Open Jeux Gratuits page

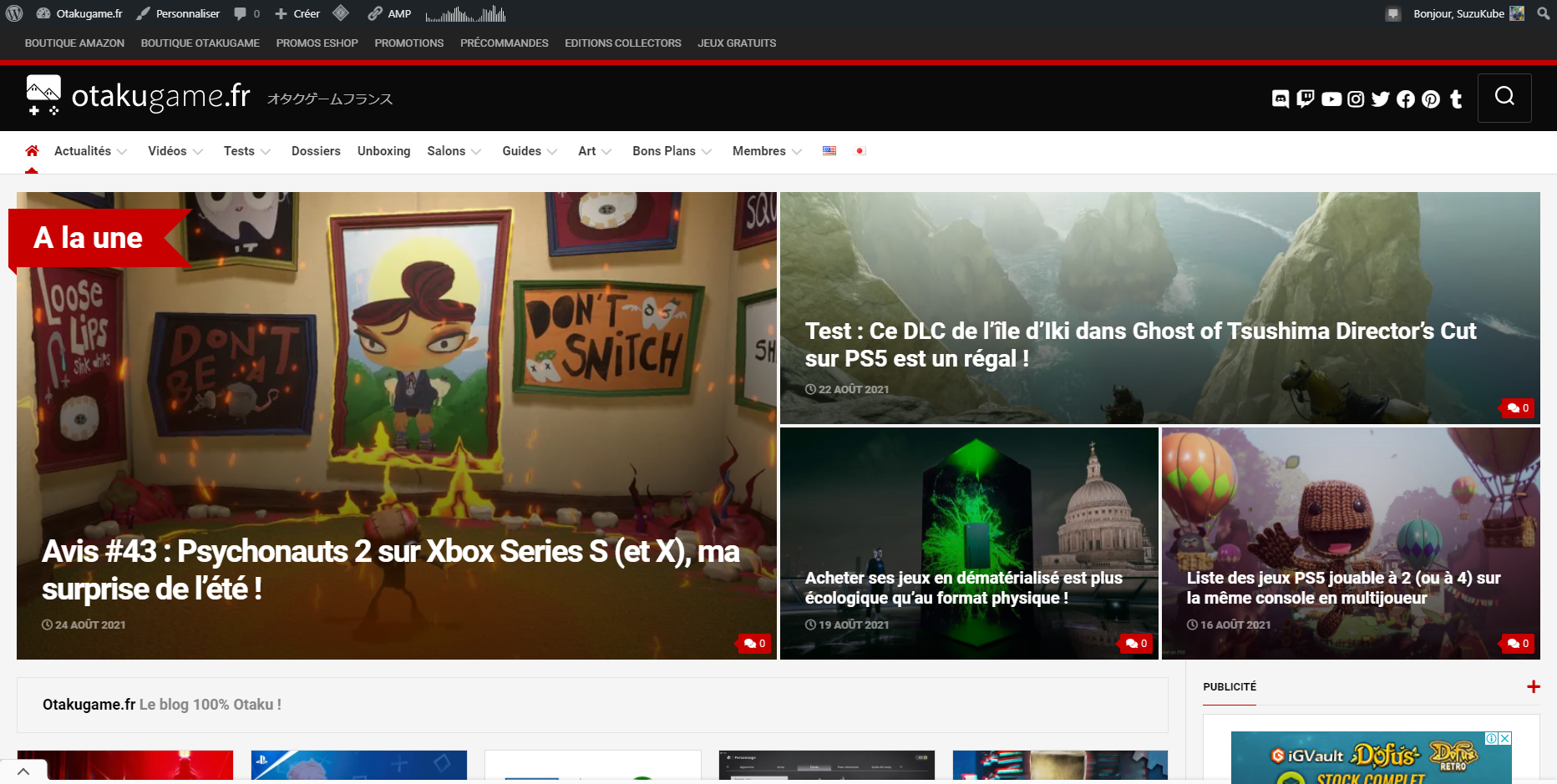click(737, 43)
